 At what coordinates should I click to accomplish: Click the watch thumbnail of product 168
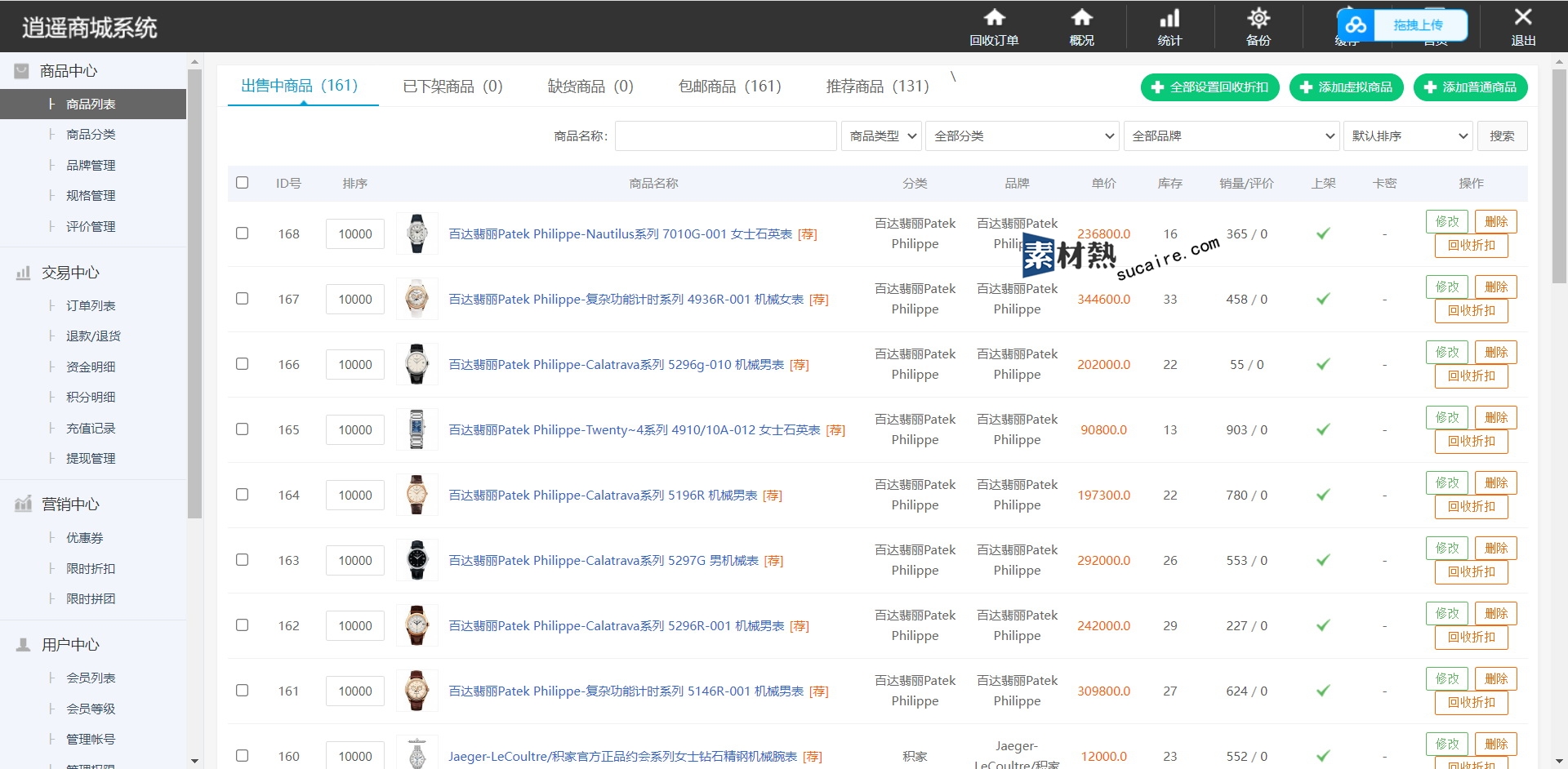(x=417, y=233)
